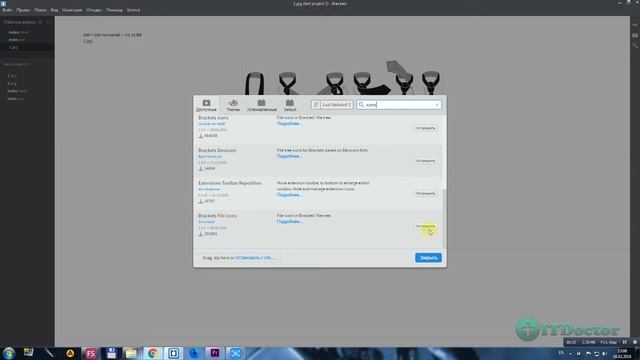Open the Help menu
This screenshot has width=640, height=360.
click(x=114, y=10)
